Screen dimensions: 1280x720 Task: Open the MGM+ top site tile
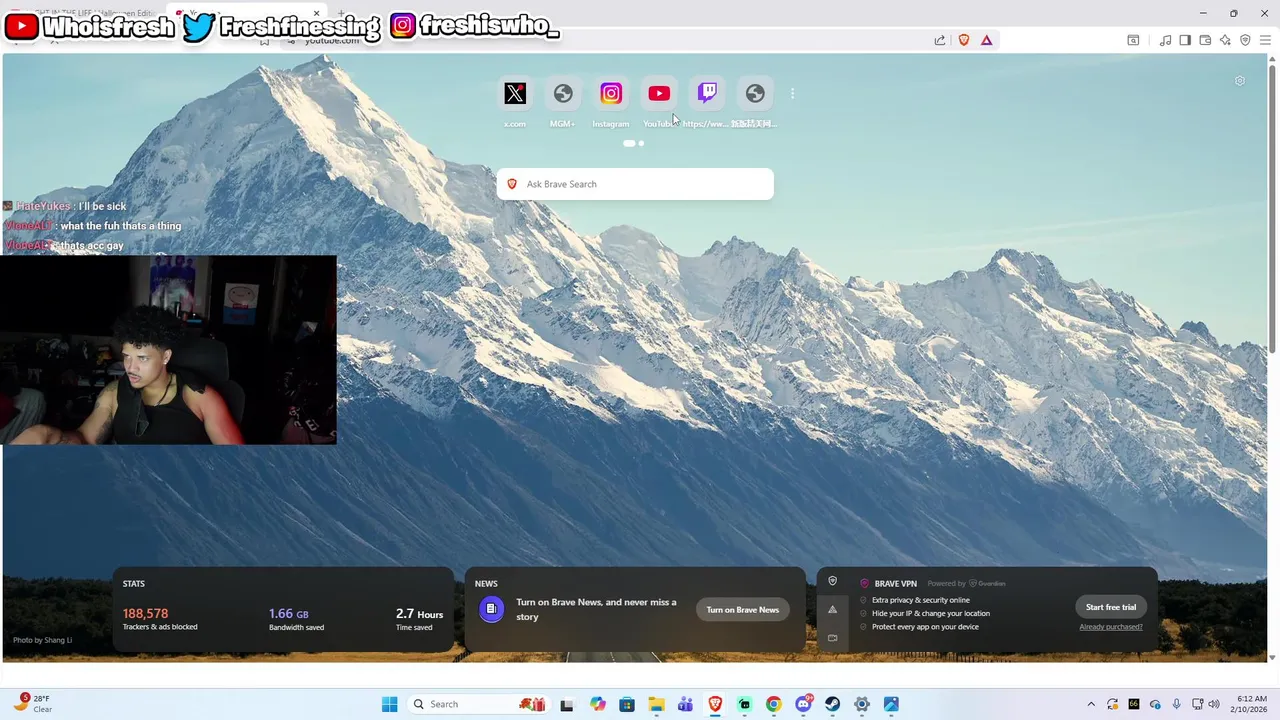[x=563, y=94]
